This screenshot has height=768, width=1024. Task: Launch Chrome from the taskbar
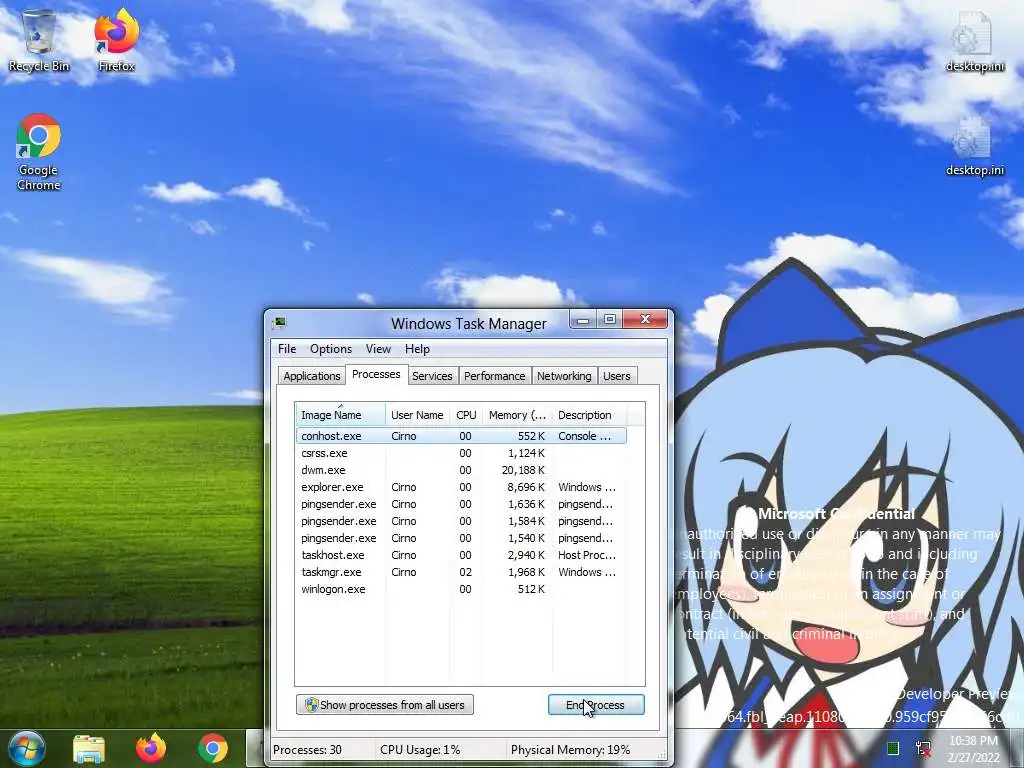pyautogui.click(x=213, y=748)
